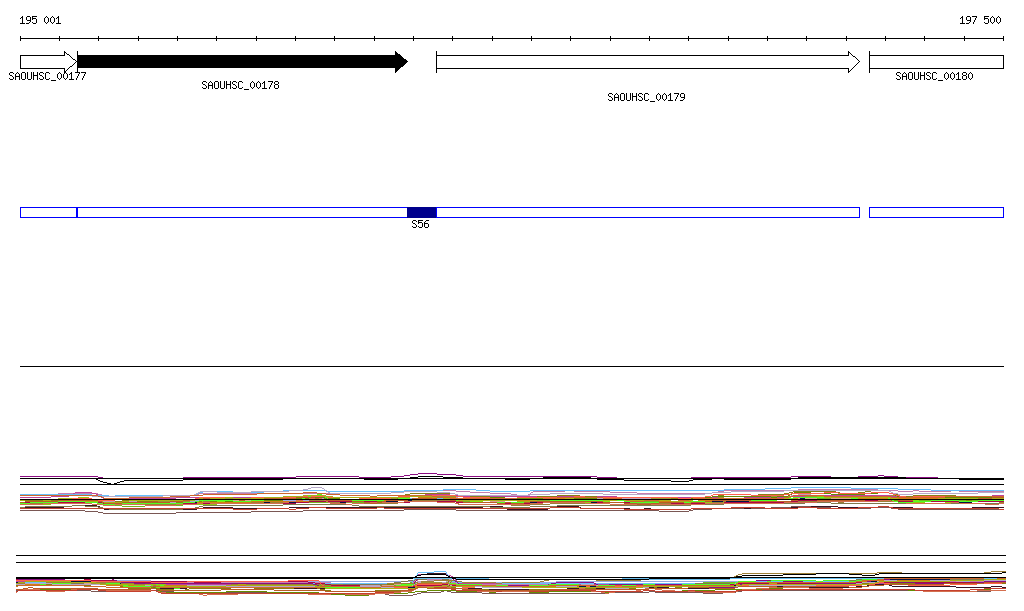
Task: Click the thin blue marker on segment track
Action: pos(77,212)
